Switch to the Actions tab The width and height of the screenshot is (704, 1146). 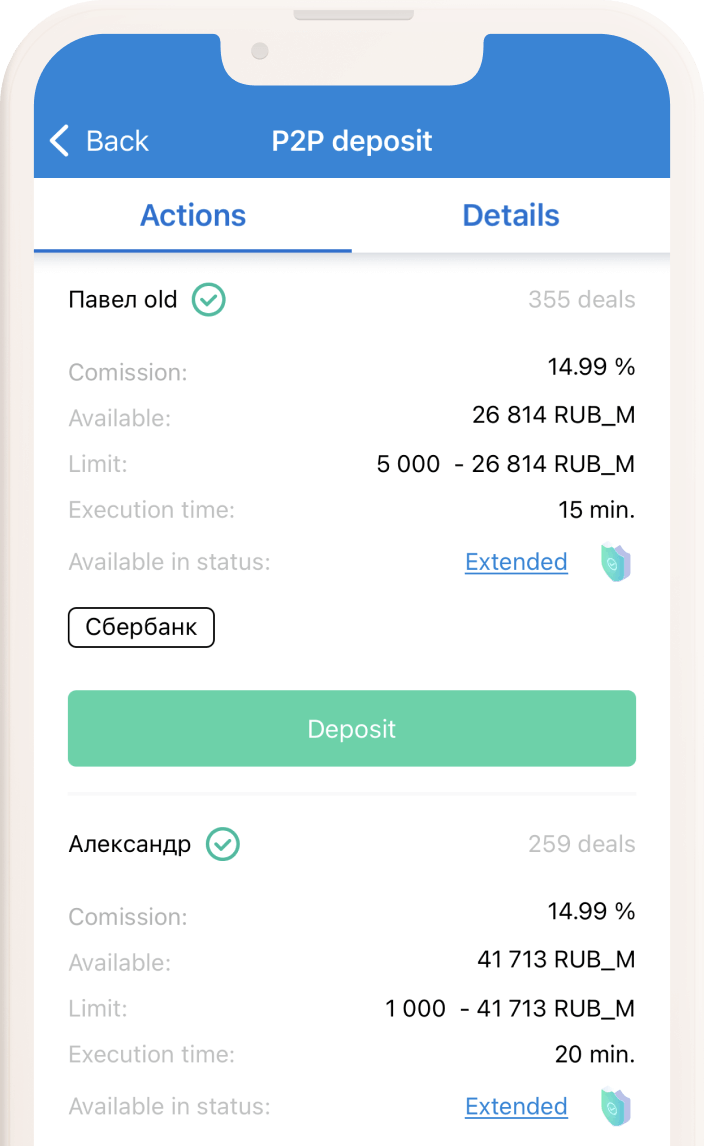click(x=193, y=215)
